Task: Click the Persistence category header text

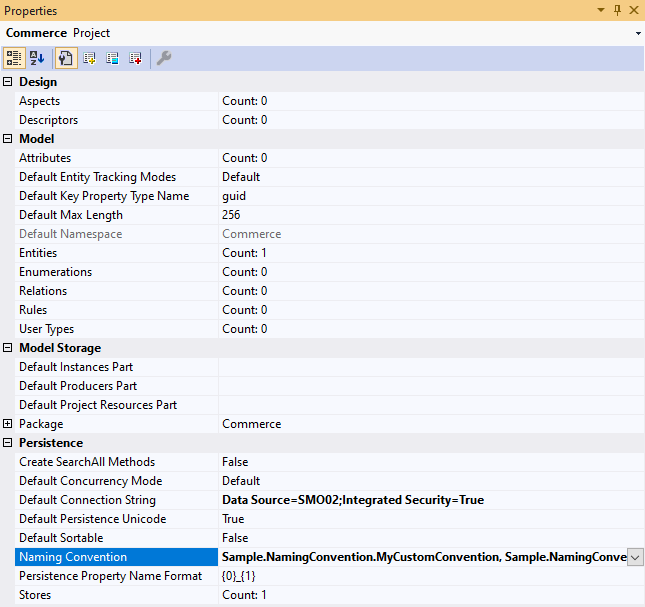Action: 51,443
